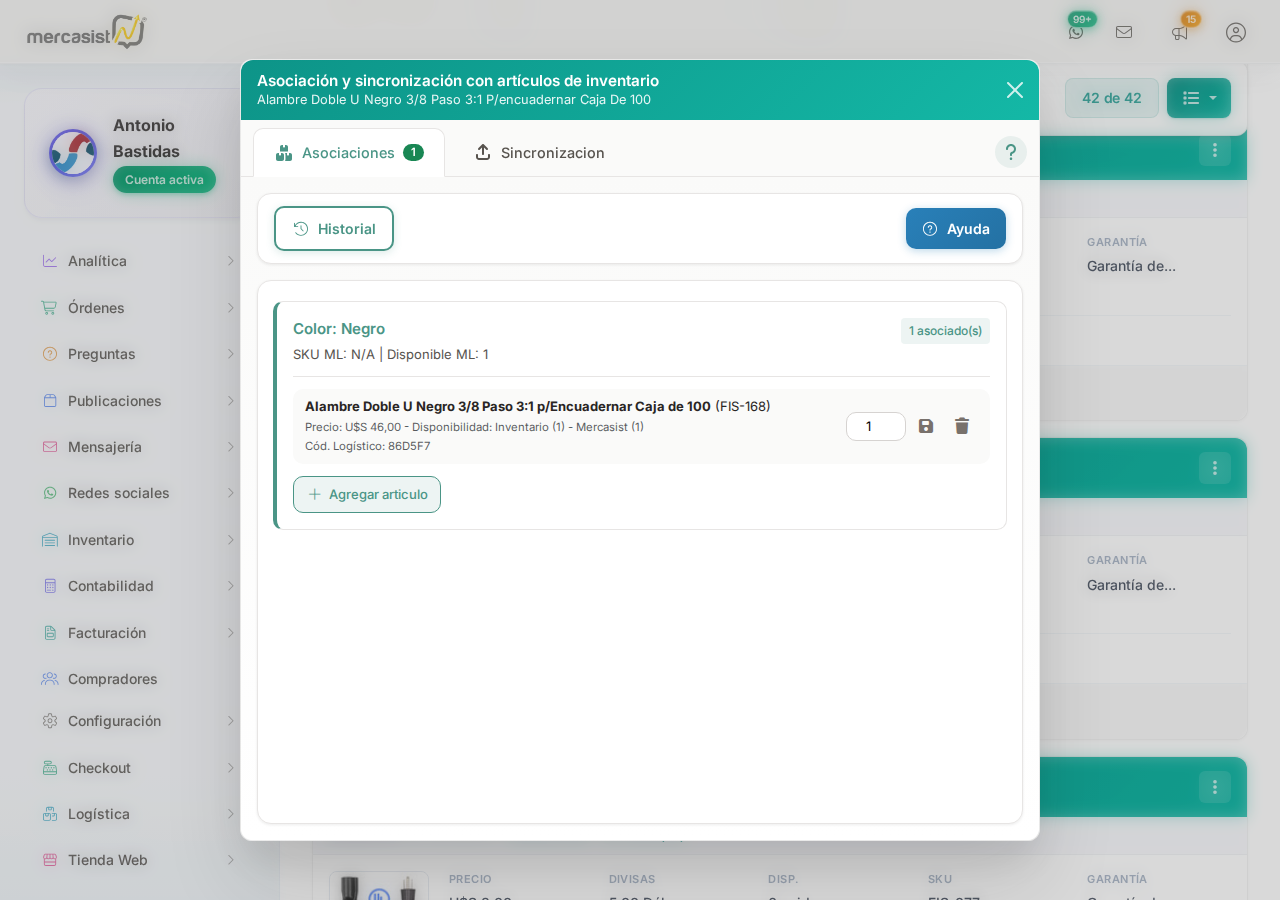Click the Mercasist logo

tap(86, 32)
